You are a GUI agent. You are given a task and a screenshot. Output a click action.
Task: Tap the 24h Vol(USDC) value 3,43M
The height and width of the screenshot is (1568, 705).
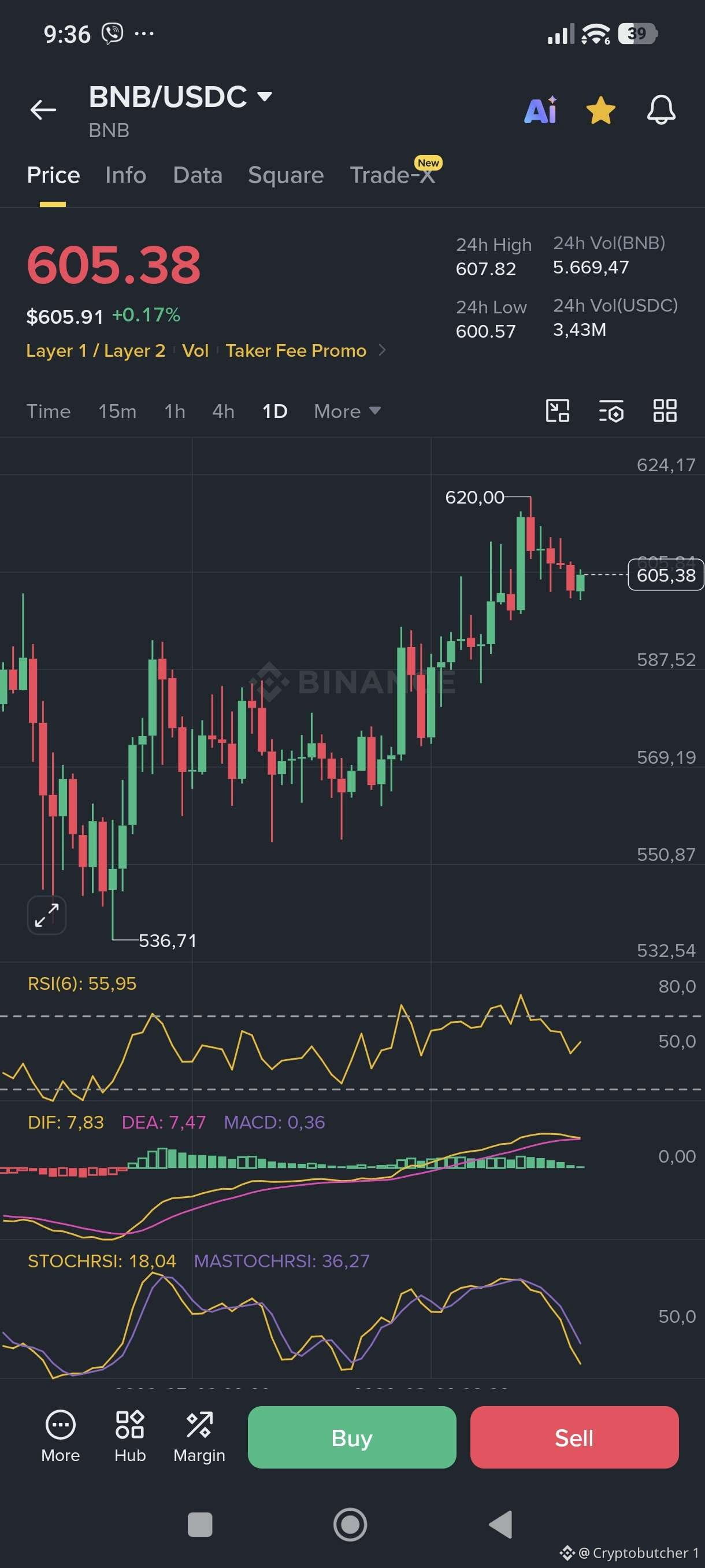(x=579, y=330)
